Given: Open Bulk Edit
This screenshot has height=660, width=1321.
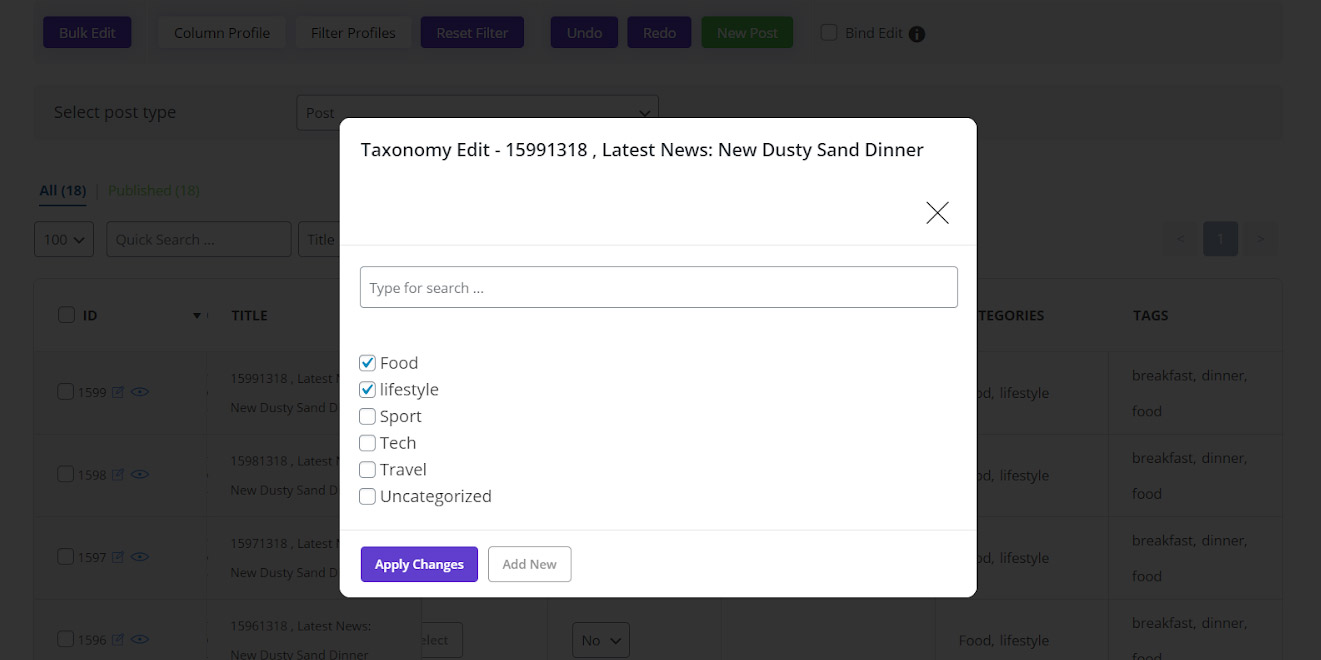Looking at the screenshot, I should pos(87,33).
